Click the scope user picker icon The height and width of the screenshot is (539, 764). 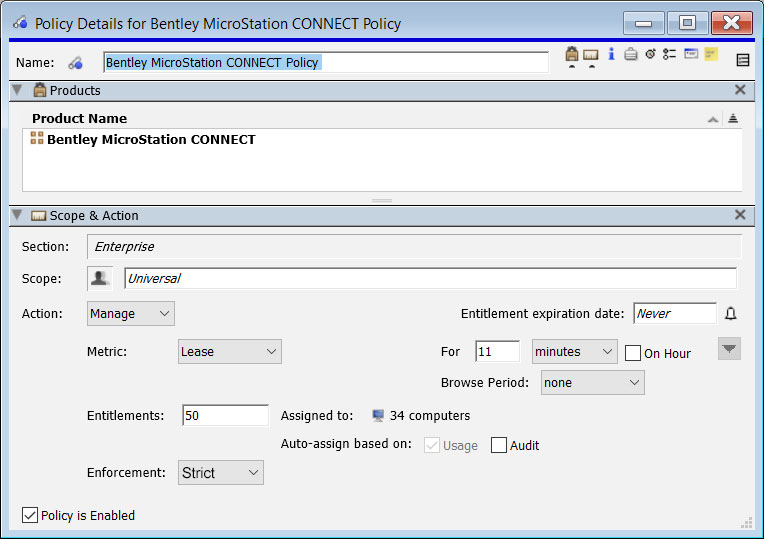coord(100,278)
